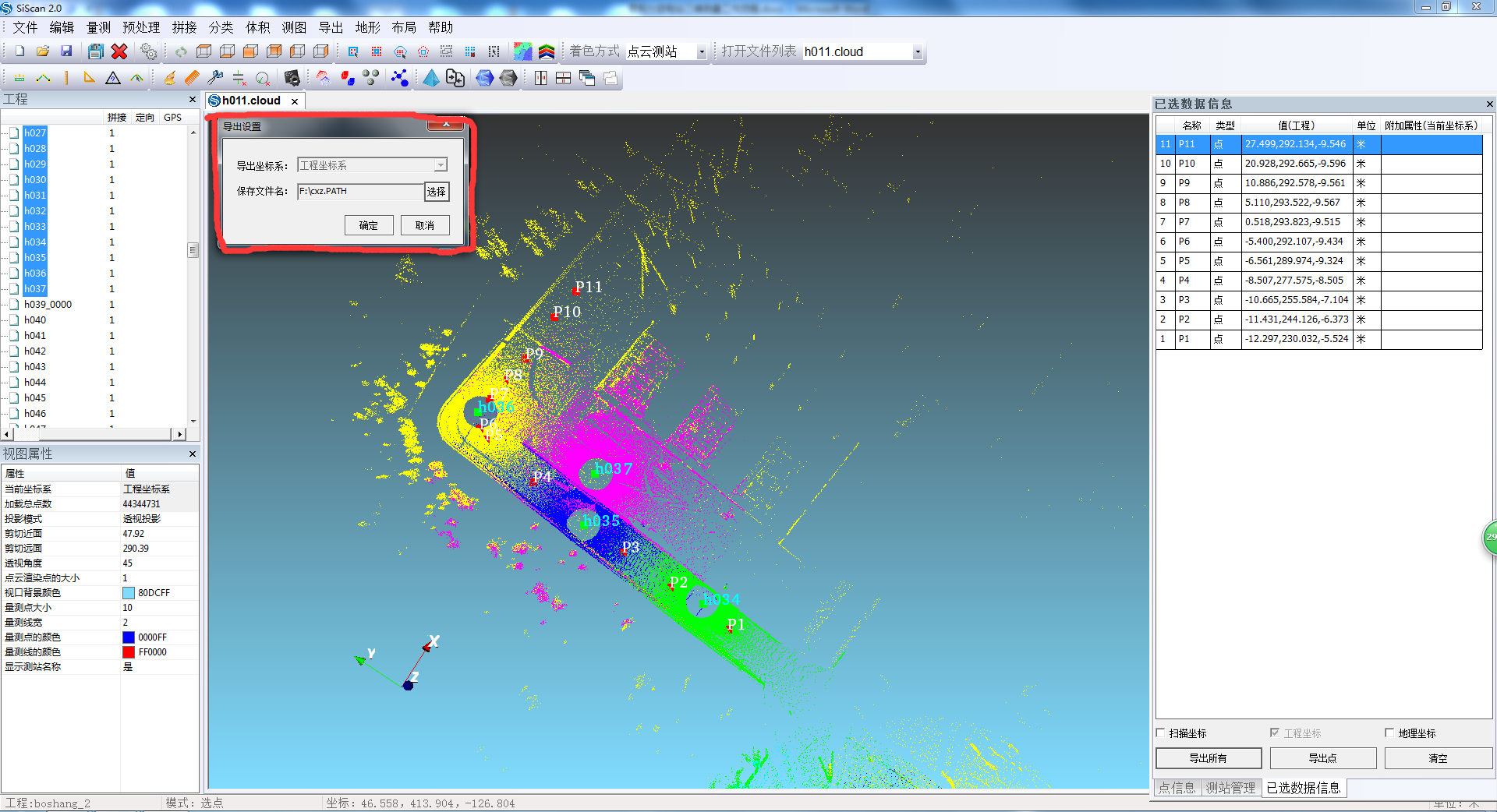Open the 导出 menu
This screenshot has height=812, width=1497.
pyautogui.click(x=331, y=27)
